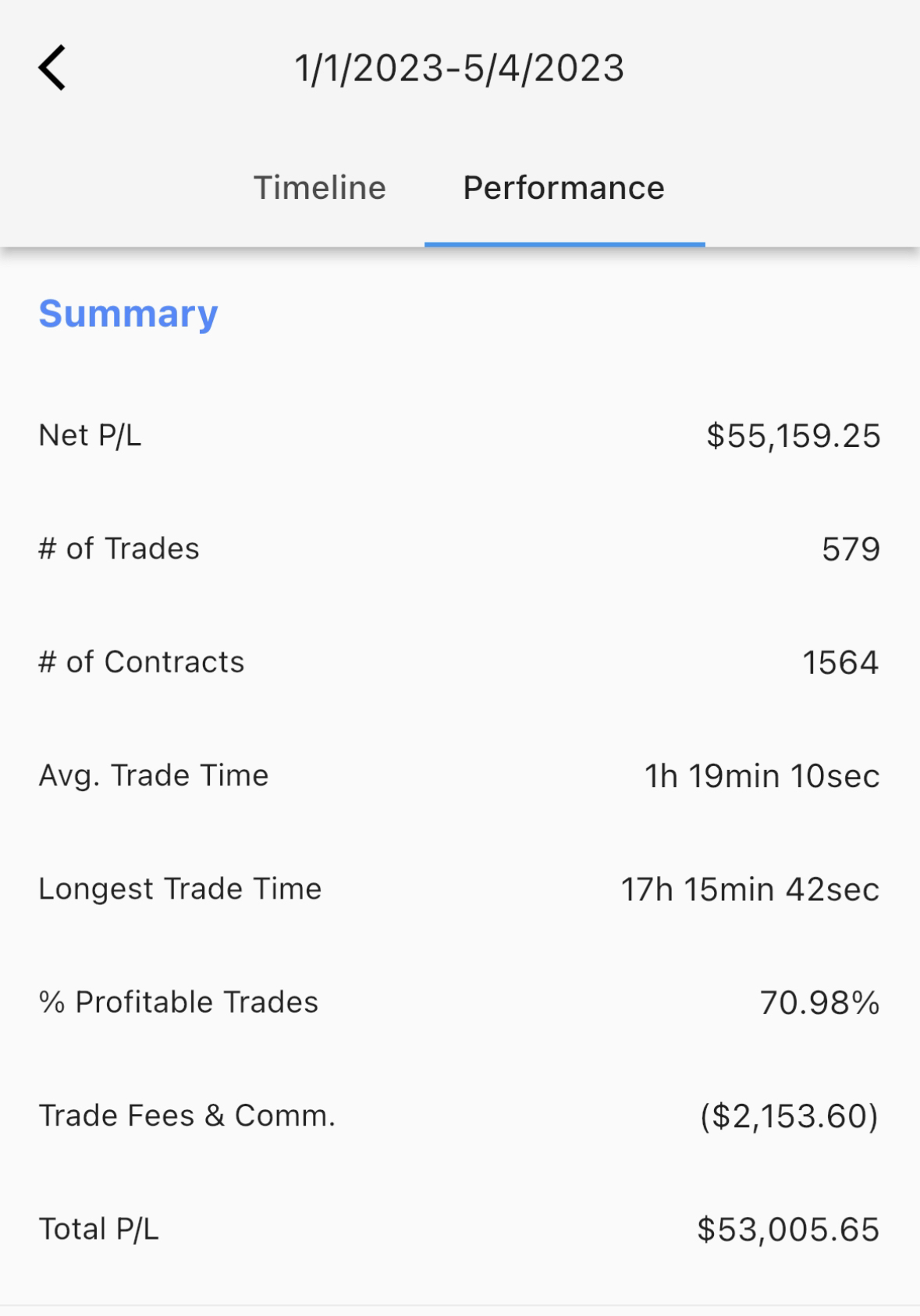The image size is (920, 1316).
Task: Select the % Profitable Trades label
Action: [179, 1002]
